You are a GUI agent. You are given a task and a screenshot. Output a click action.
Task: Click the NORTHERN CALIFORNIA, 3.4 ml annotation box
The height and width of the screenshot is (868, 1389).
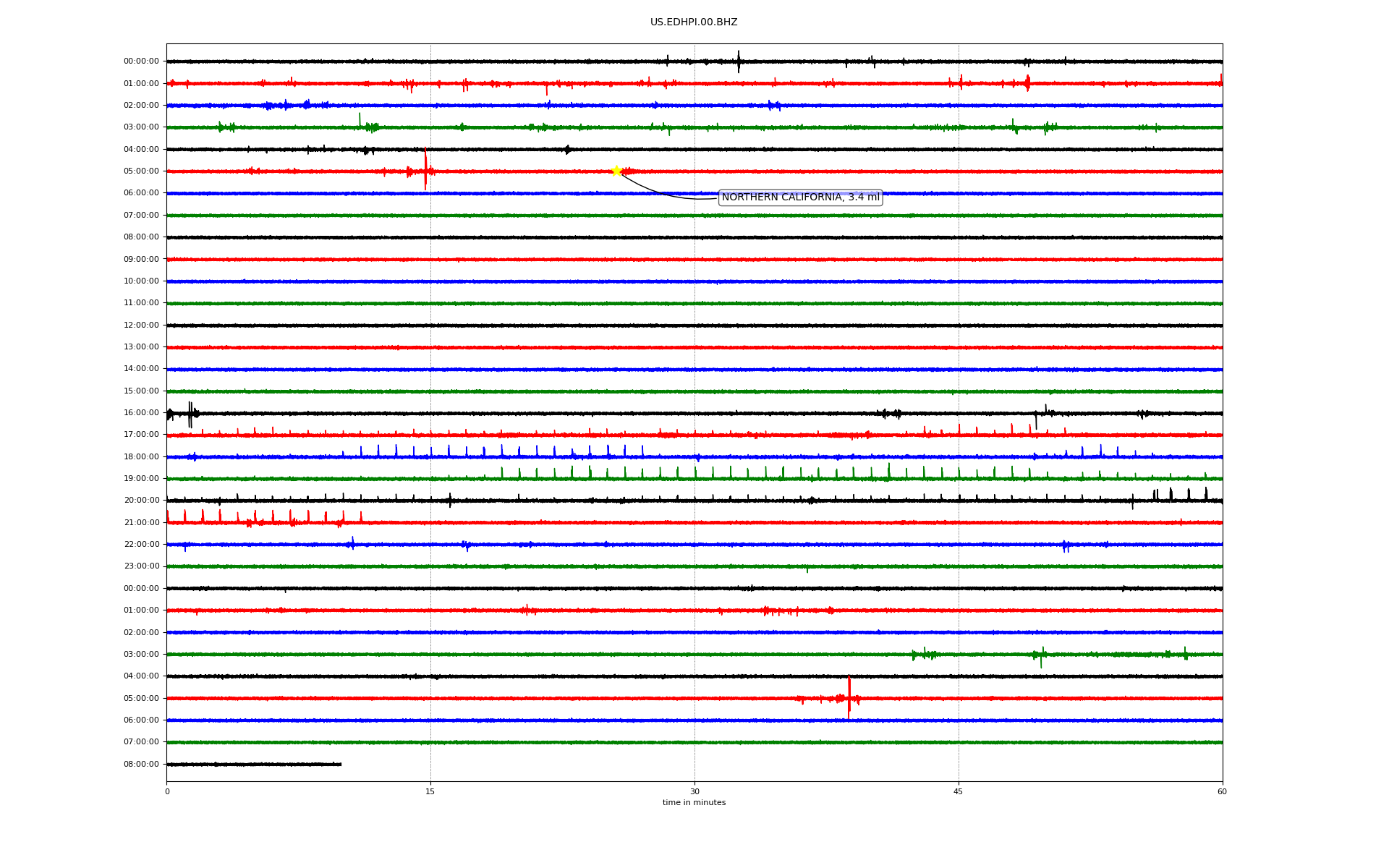click(800, 197)
